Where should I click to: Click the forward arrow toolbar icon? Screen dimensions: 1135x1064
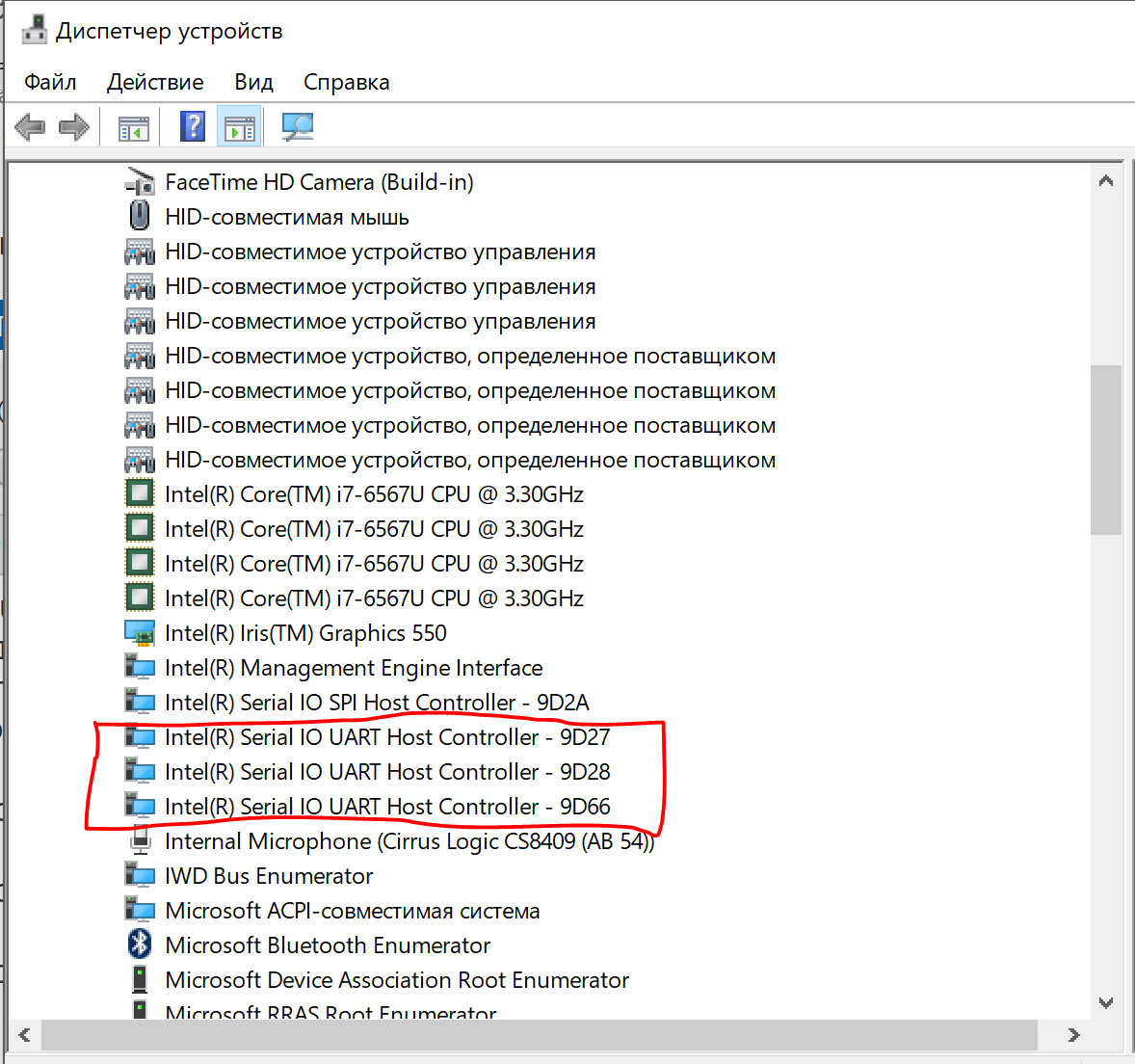point(73,127)
